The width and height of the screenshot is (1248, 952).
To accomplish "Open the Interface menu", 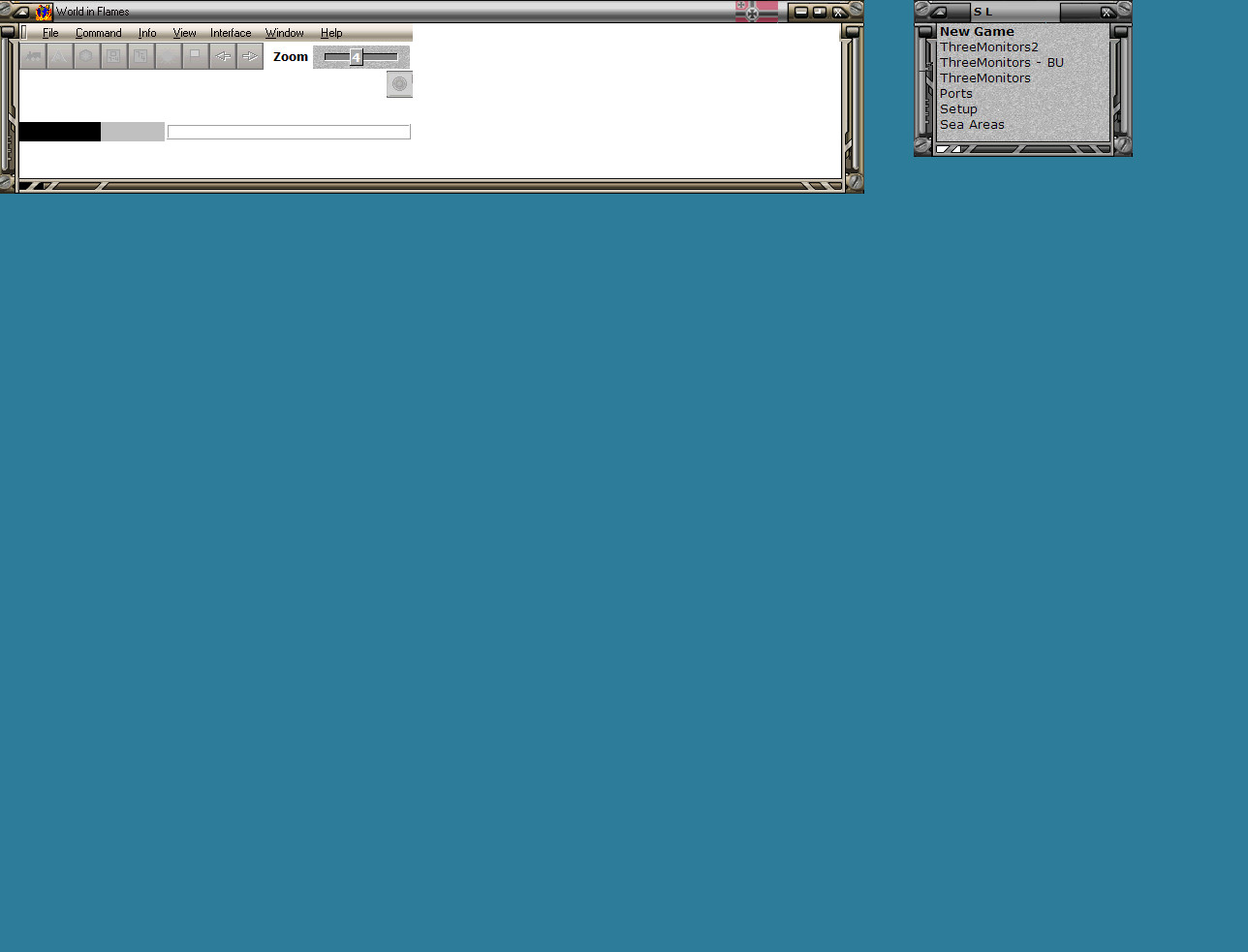I will [230, 32].
